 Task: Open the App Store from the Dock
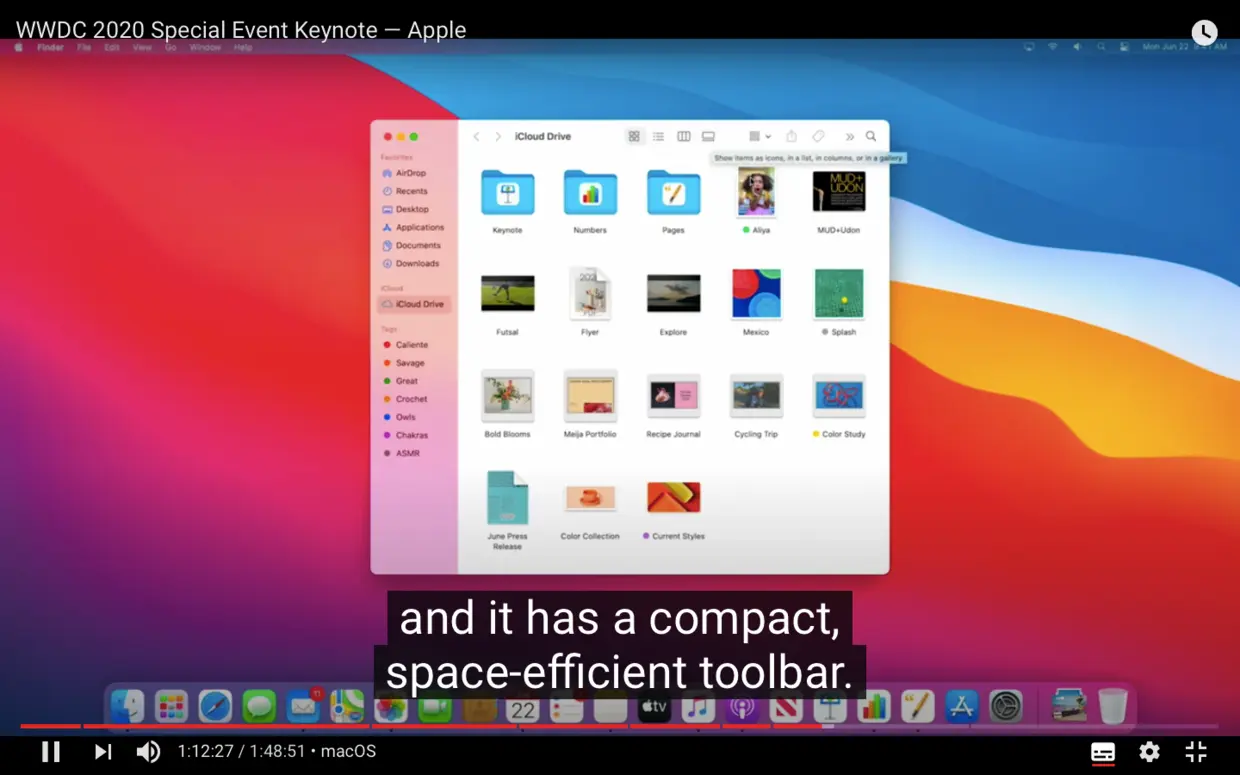tap(961, 706)
